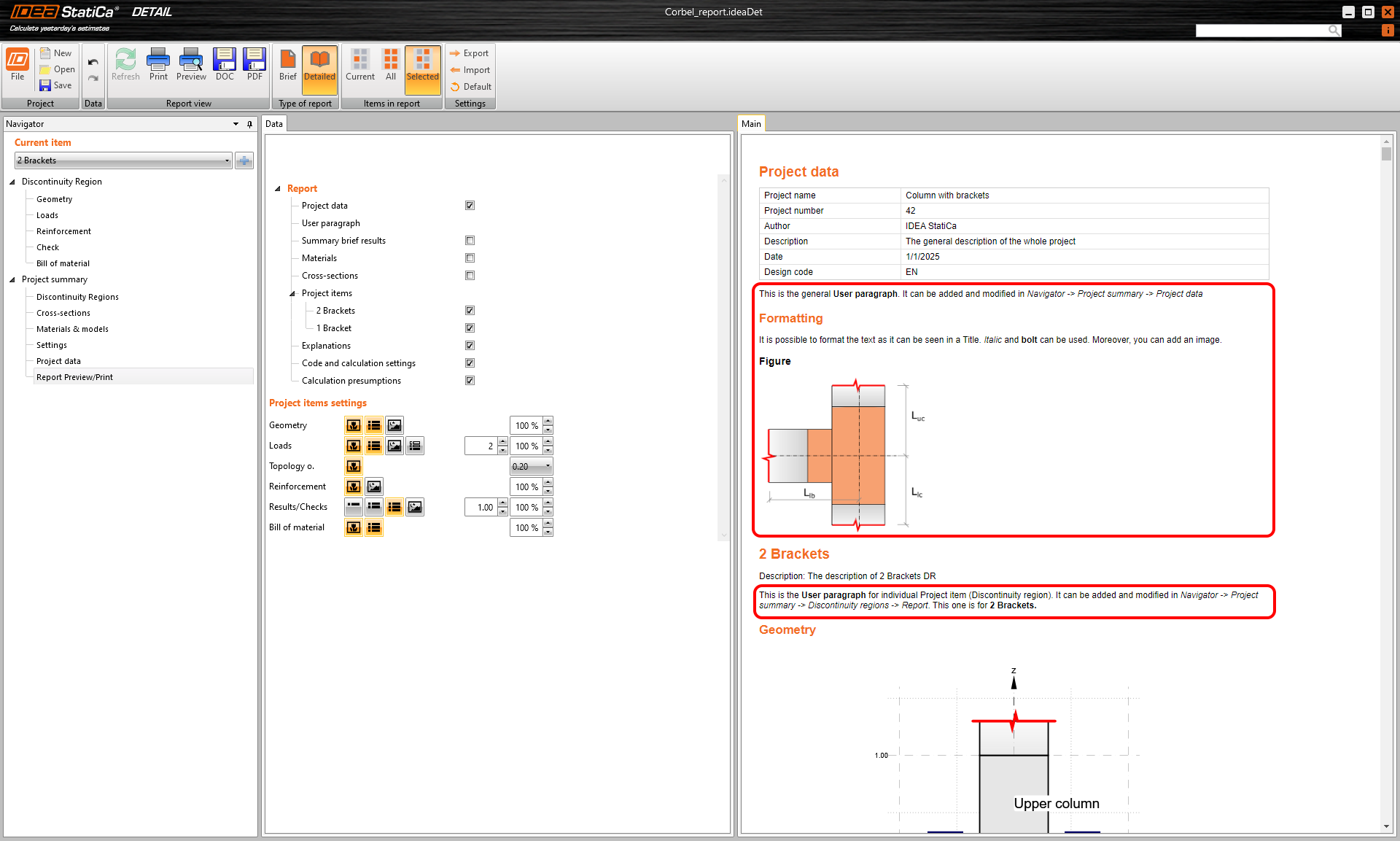Toggle the picture icon for Reinforcement settings
The height and width of the screenshot is (841, 1400).
[373, 486]
